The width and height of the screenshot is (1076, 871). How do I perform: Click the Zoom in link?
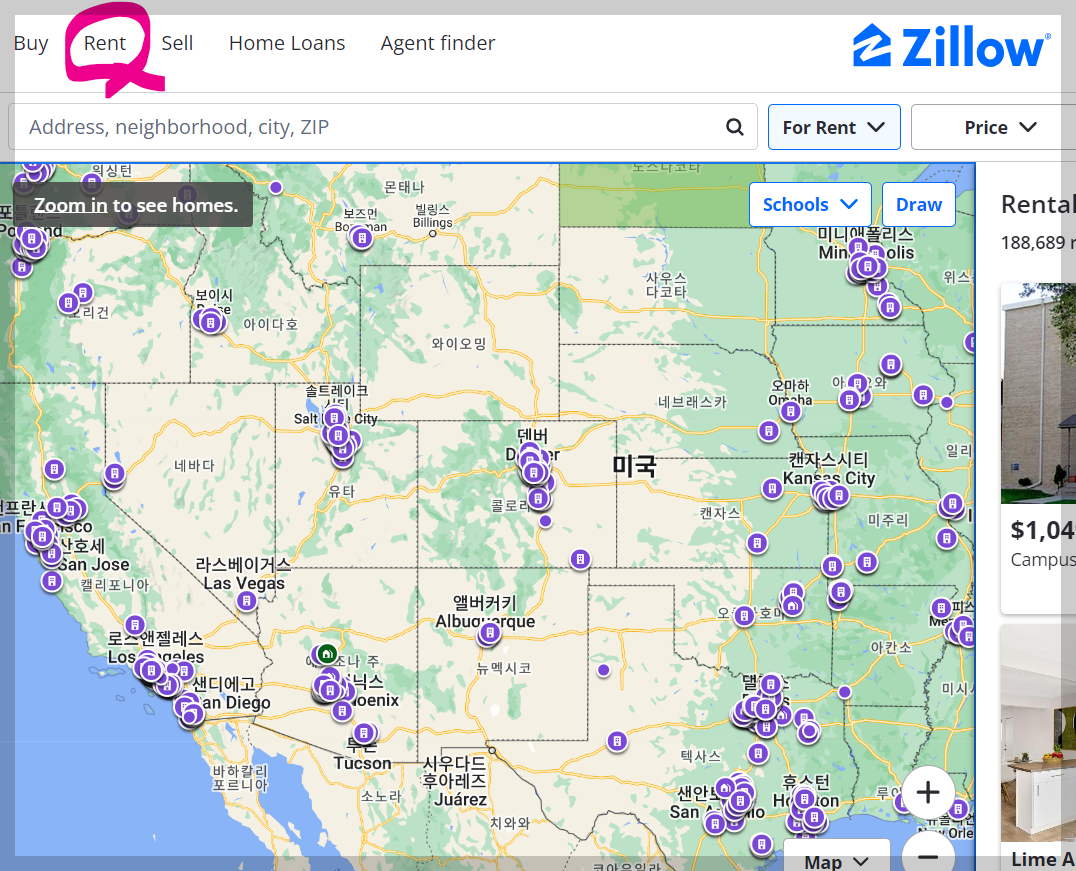coord(71,205)
